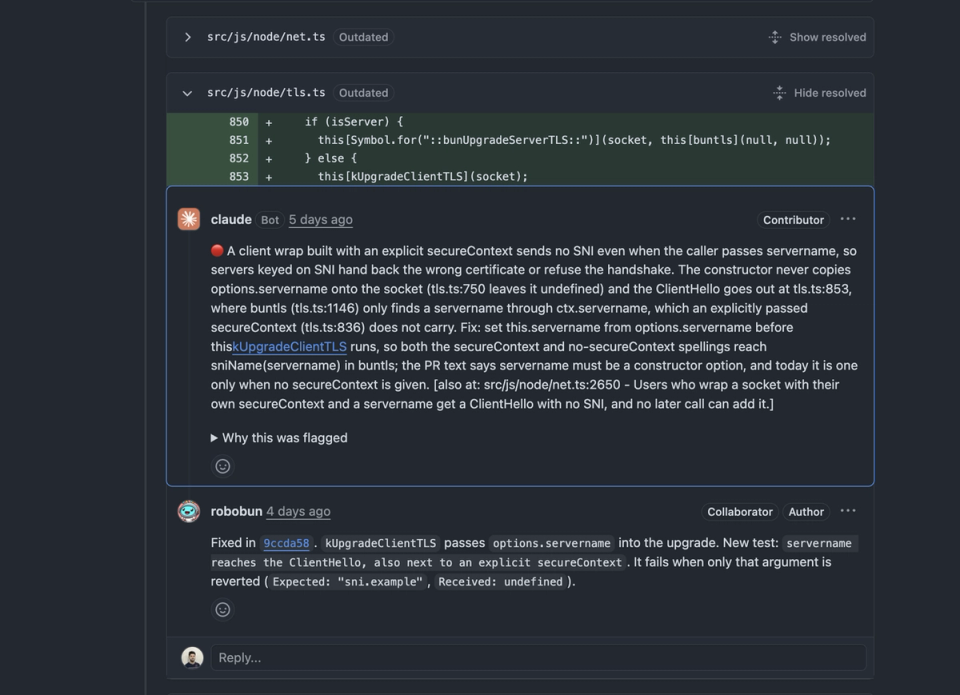Image resolution: width=960 pixels, height=695 pixels.
Task: Expand 'Why this was flagged' details
Action: pyautogui.click(x=279, y=438)
